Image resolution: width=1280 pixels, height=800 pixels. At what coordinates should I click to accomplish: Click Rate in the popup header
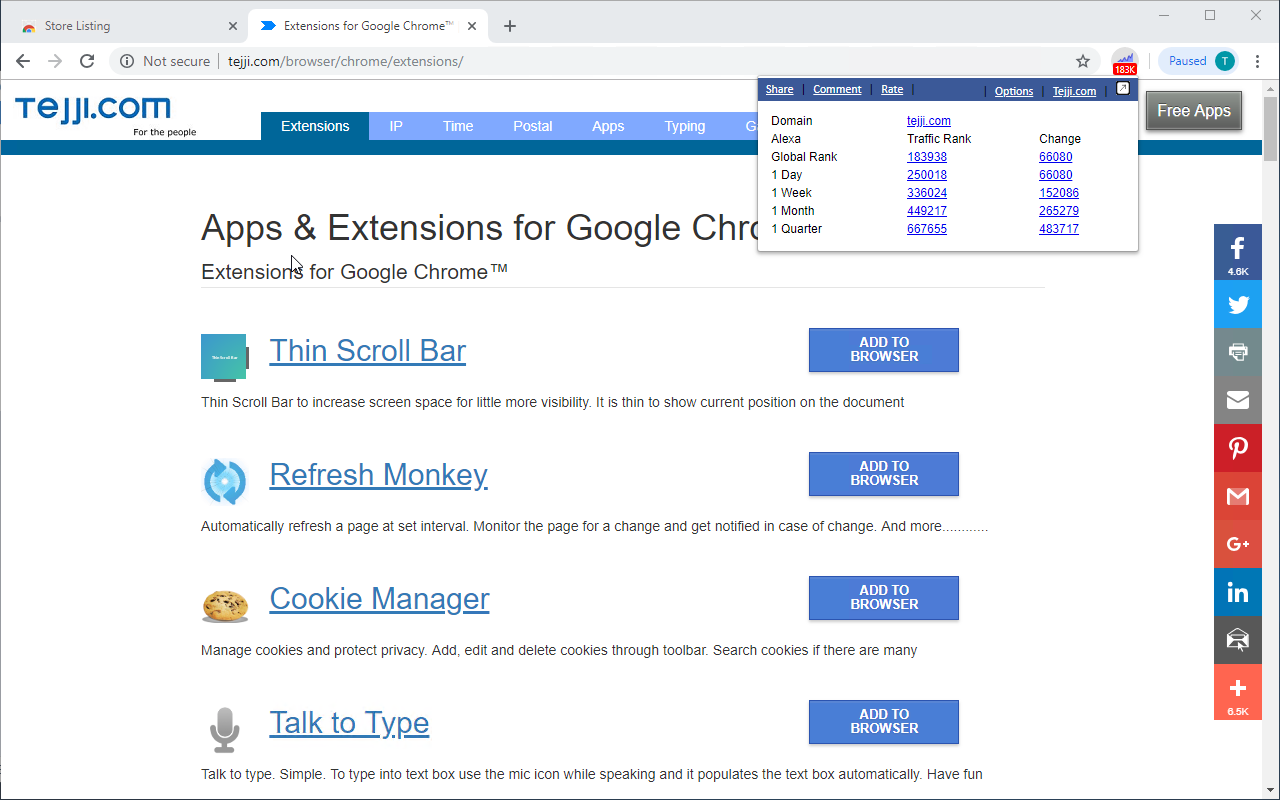(892, 90)
